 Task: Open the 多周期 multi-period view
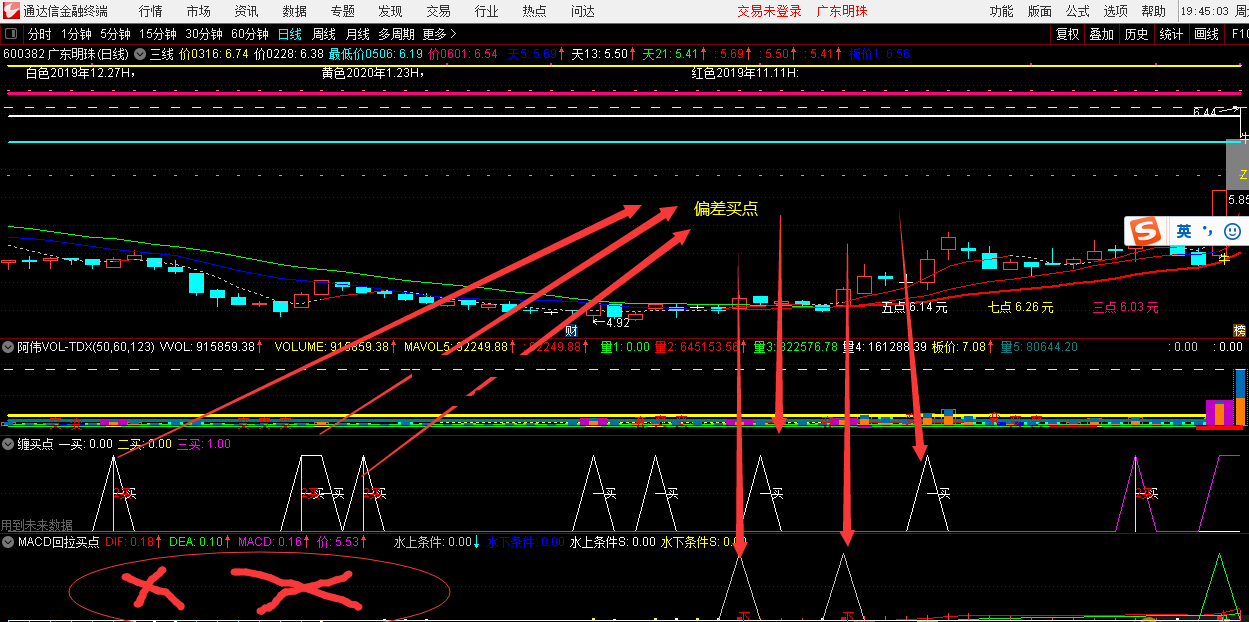point(396,34)
